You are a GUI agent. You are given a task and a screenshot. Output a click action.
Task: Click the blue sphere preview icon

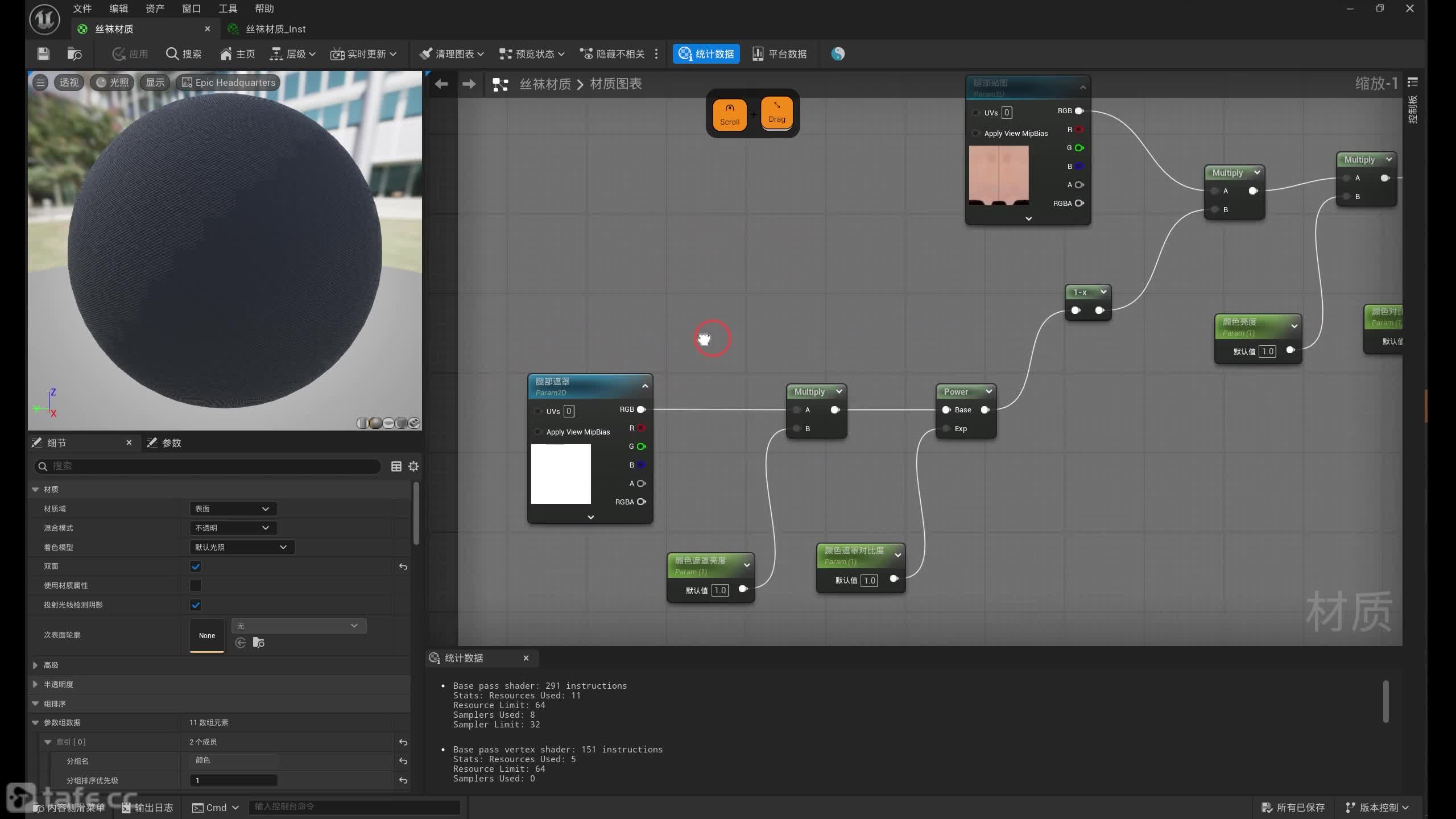(838, 54)
